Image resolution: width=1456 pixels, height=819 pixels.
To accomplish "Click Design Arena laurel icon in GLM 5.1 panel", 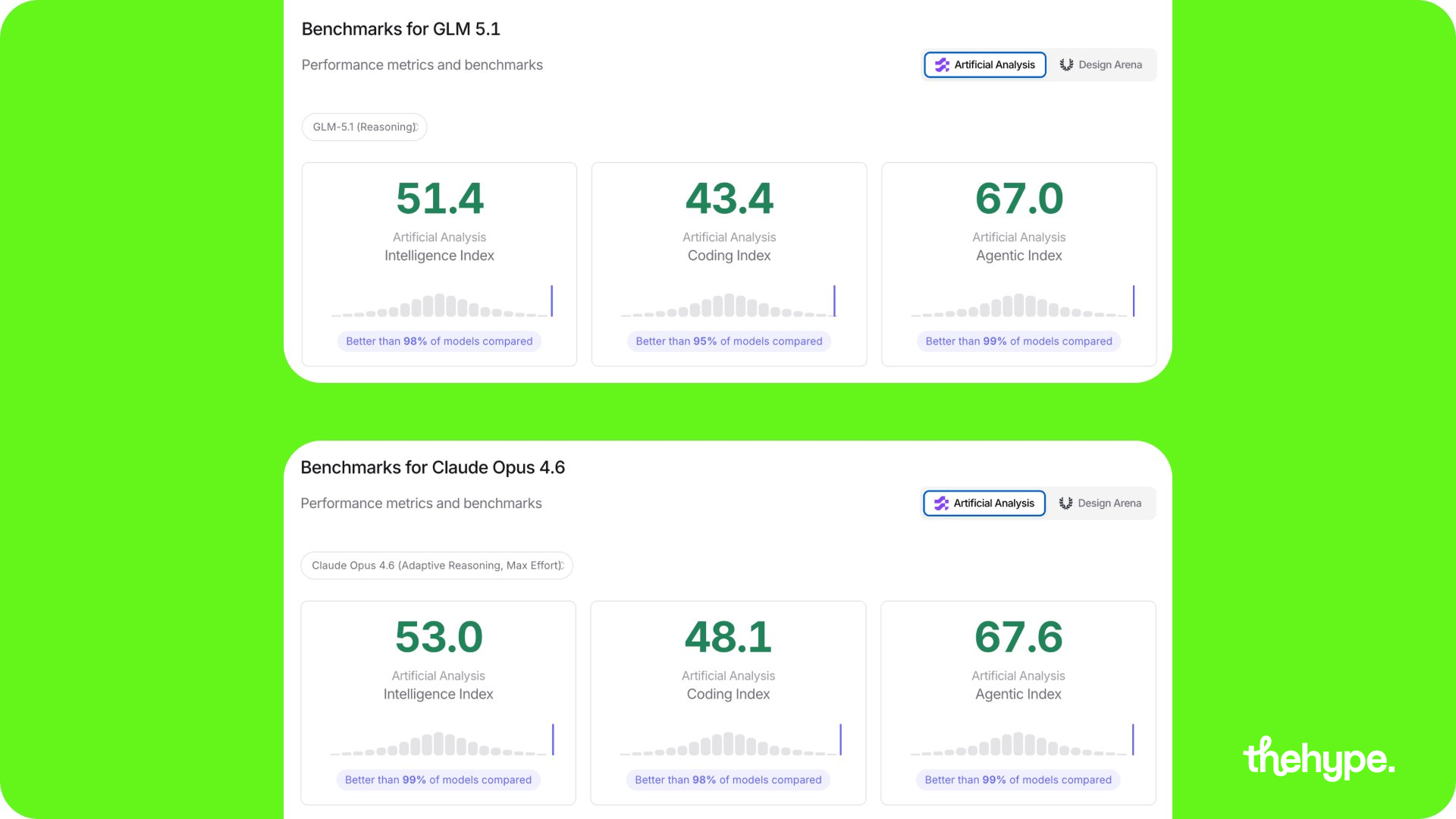I will click(x=1066, y=65).
